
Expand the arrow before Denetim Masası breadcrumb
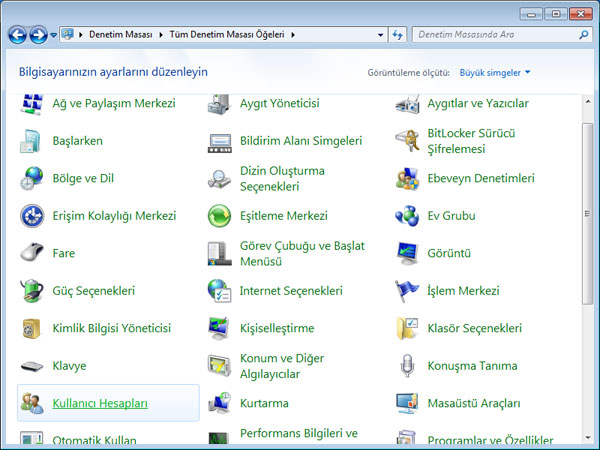[x=81, y=35]
